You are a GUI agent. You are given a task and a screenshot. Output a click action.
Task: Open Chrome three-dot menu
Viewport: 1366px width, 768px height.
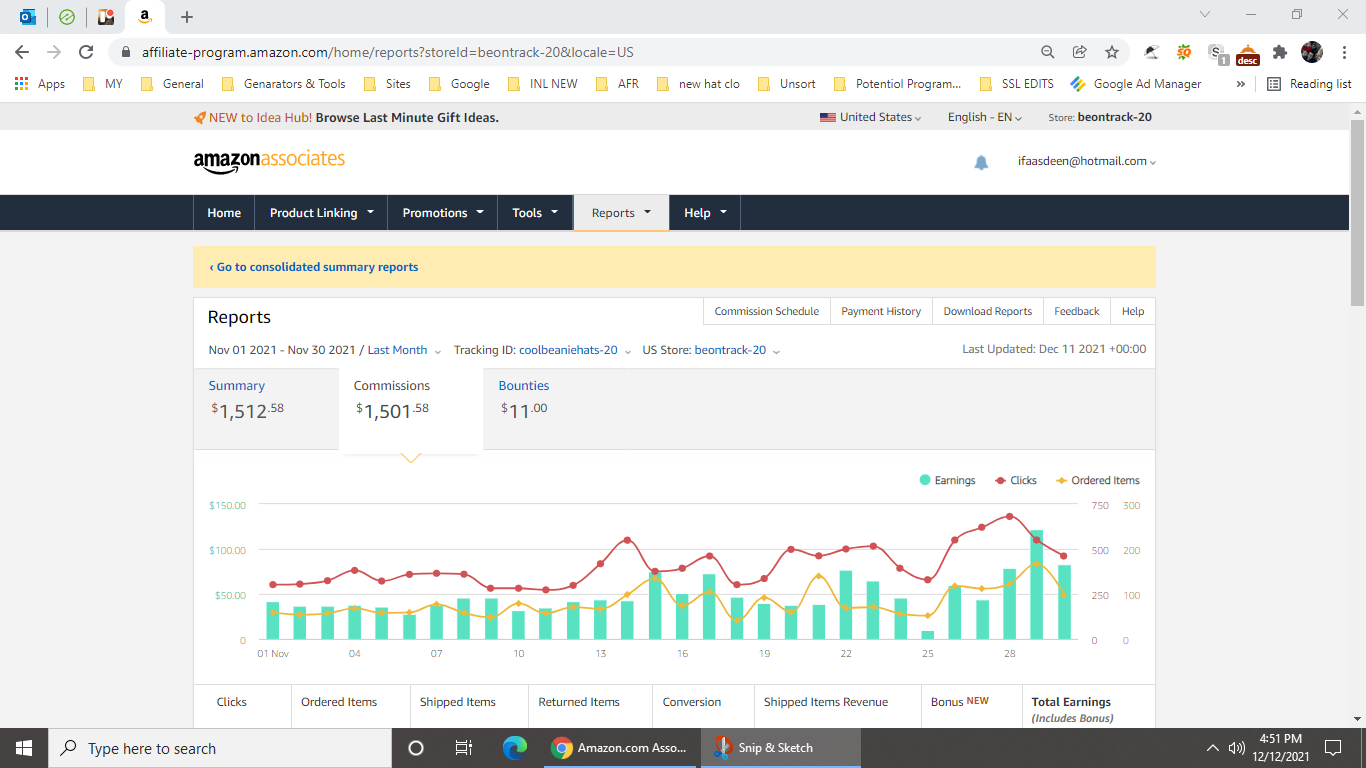(x=1344, y=52)
